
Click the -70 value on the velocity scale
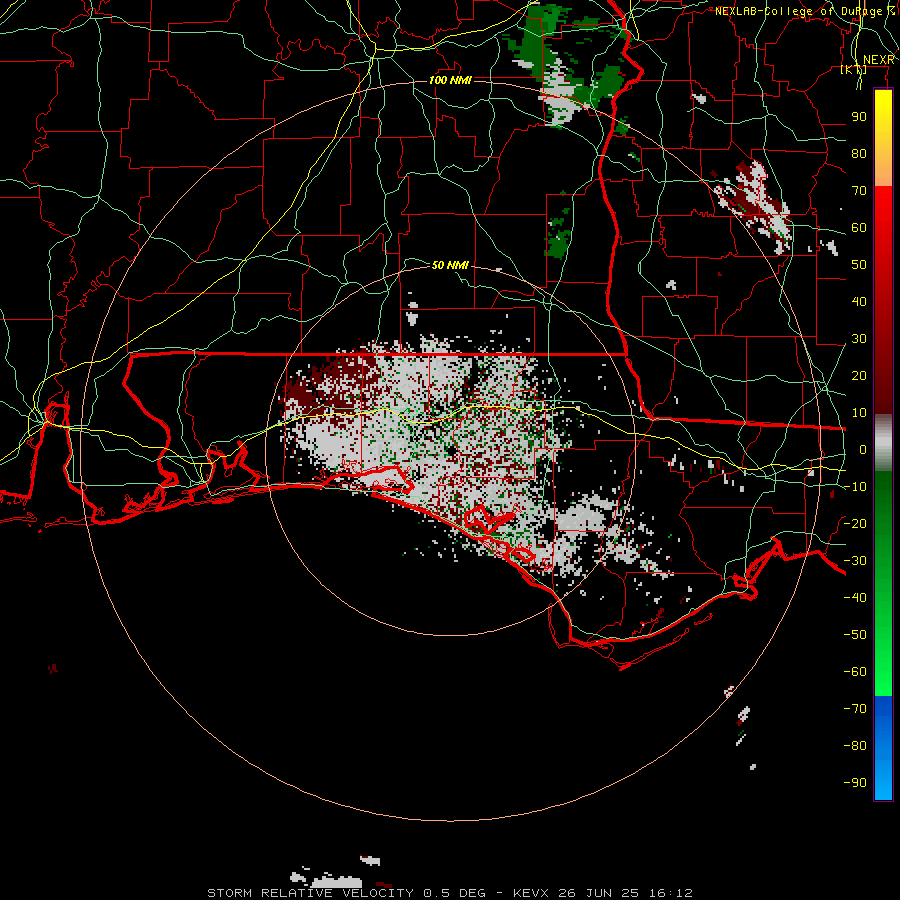pyautogui.click(x=855, y=709)
